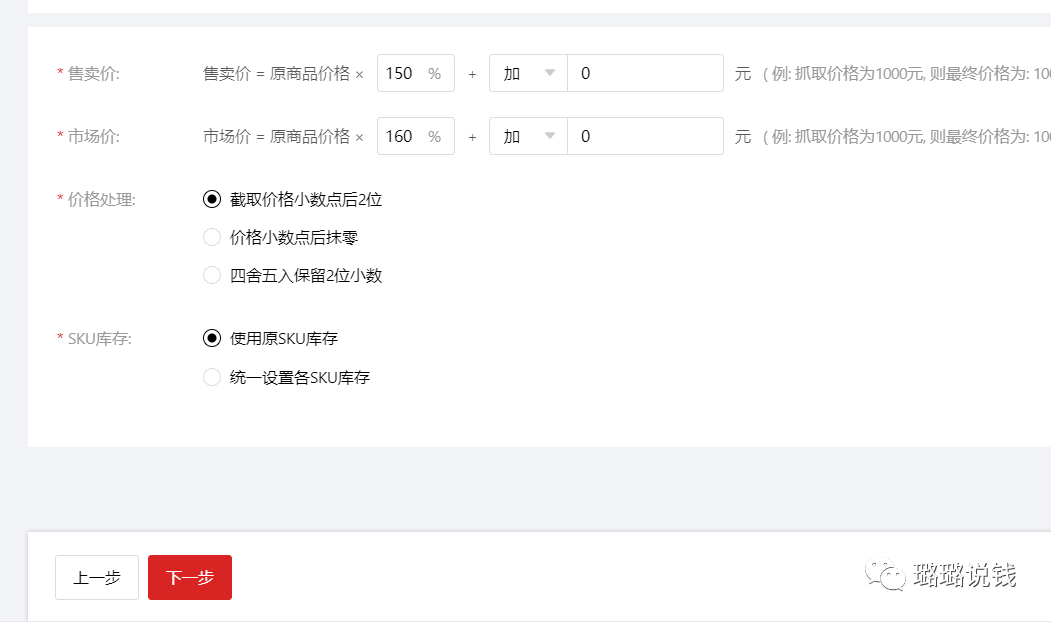Screen dimensions: 1051x622
Task: Click the red 下一步 button
Action: [x=189, y=577]
